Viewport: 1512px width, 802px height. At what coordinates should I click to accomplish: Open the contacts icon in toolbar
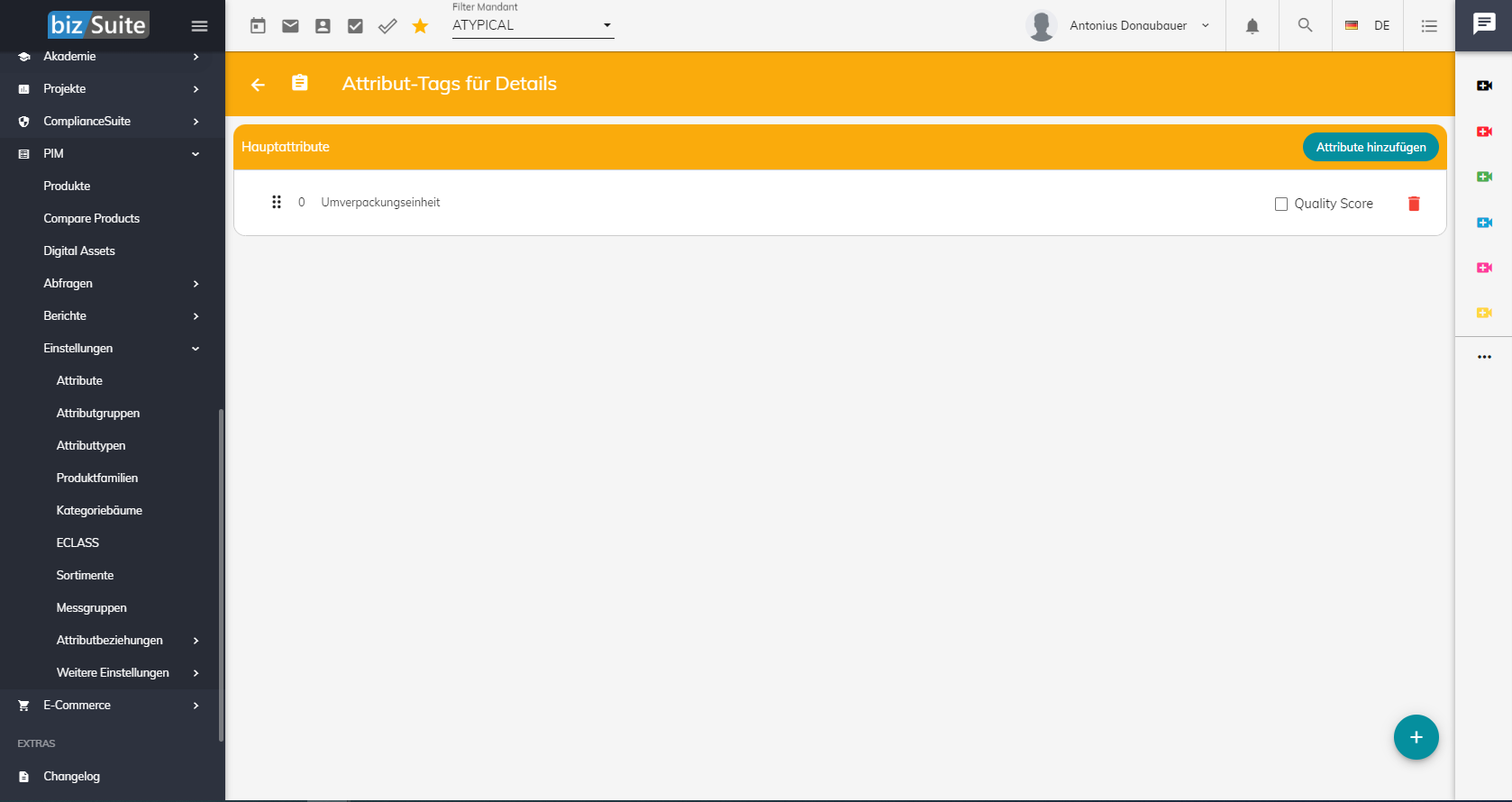(323, 26)
